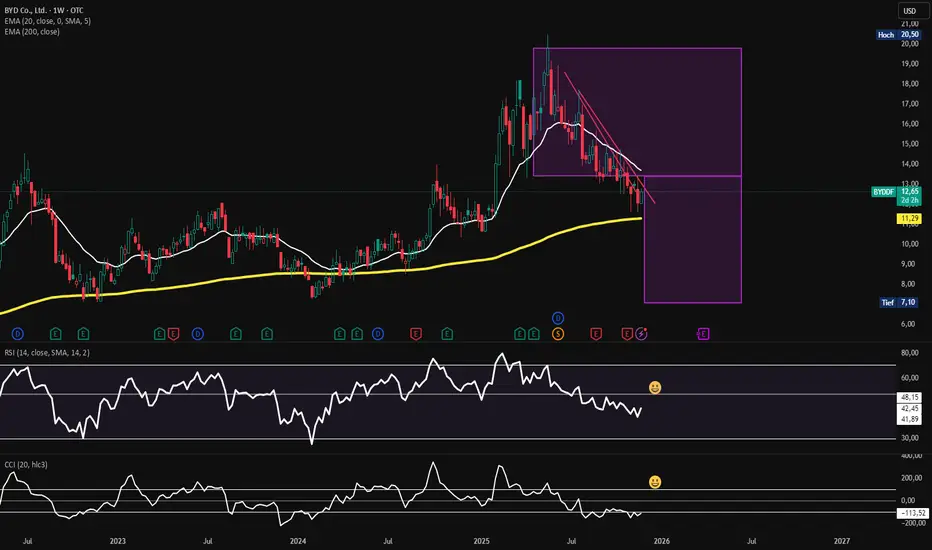Select the smiley emoji on the RSI pane
Image resolution: width=932 pixels, height=550 pixels.
pyautogui.click(x=655, y=388)
